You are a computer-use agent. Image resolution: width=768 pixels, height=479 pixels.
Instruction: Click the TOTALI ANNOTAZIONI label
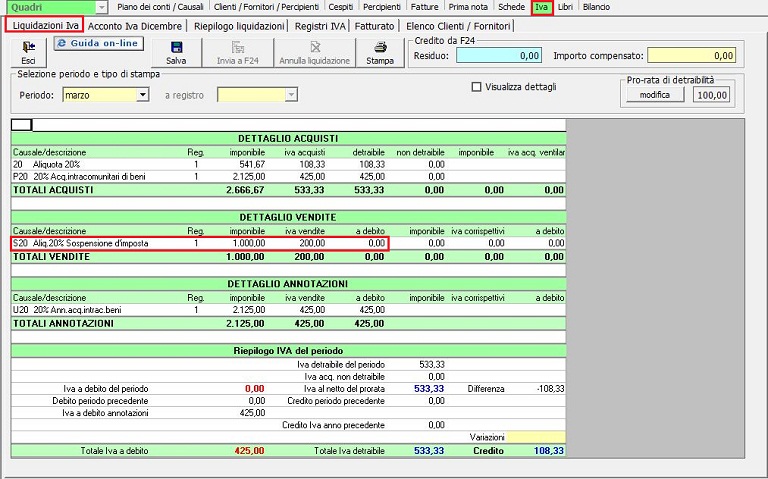tap(63, 323)
